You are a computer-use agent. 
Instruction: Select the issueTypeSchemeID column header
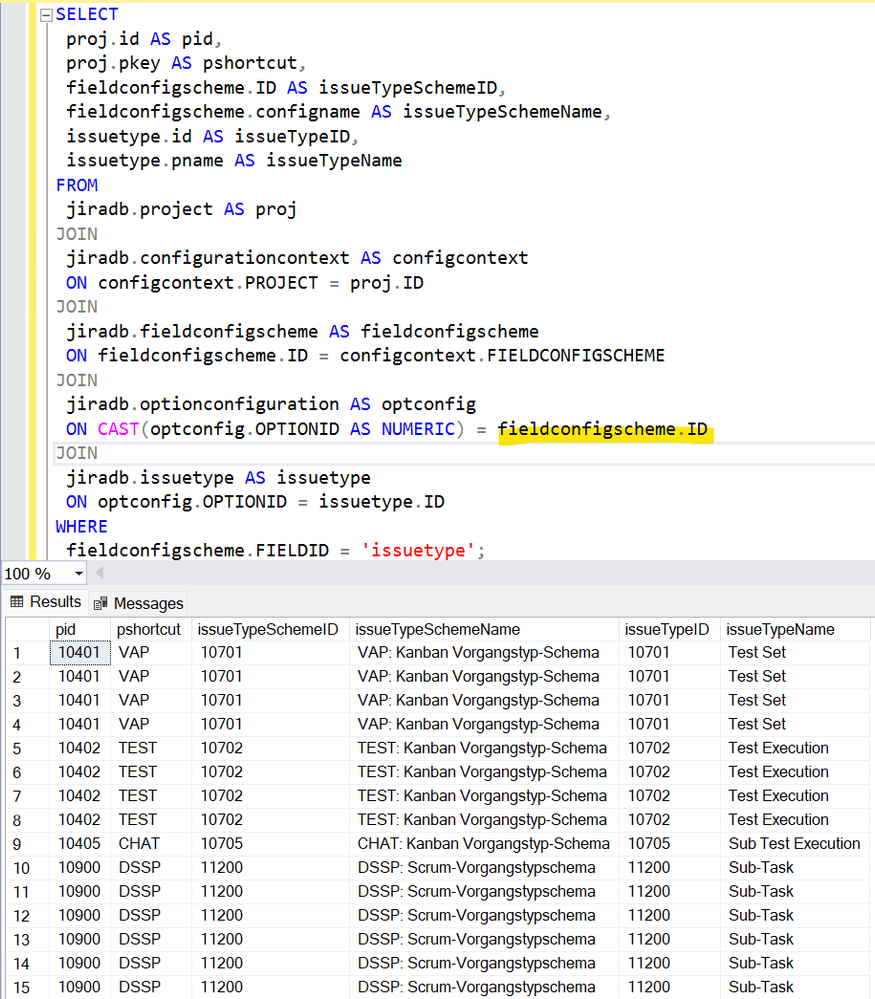(x=270, y=629)
